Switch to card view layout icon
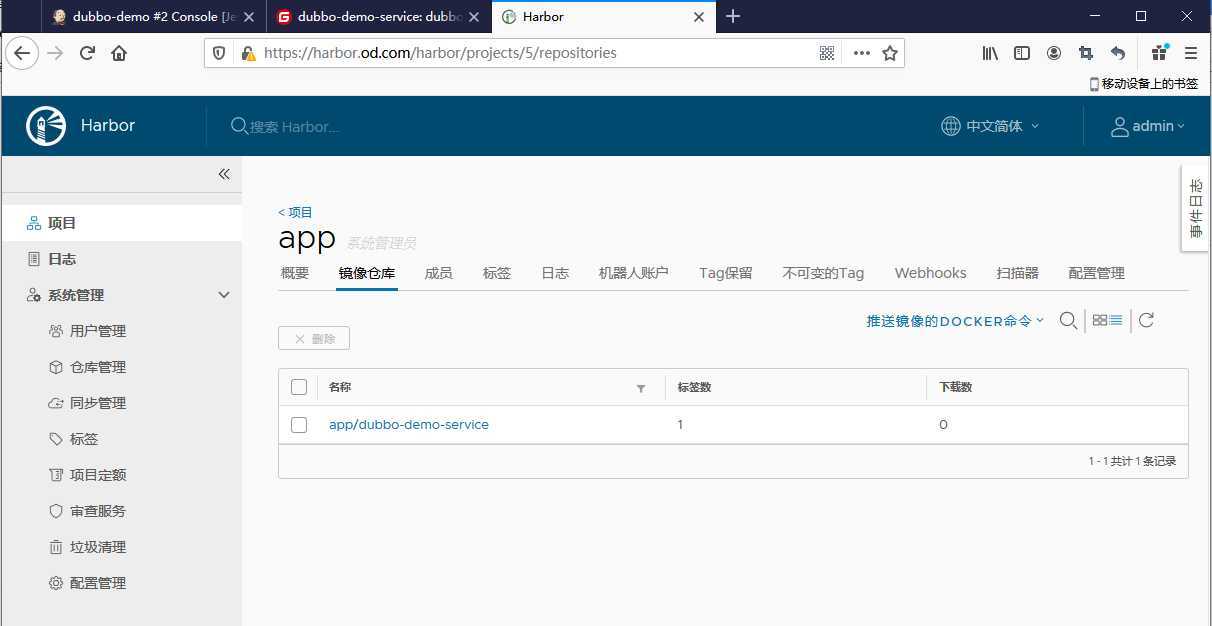Screen dimensions: 1212x626 tap(1100, 320)
